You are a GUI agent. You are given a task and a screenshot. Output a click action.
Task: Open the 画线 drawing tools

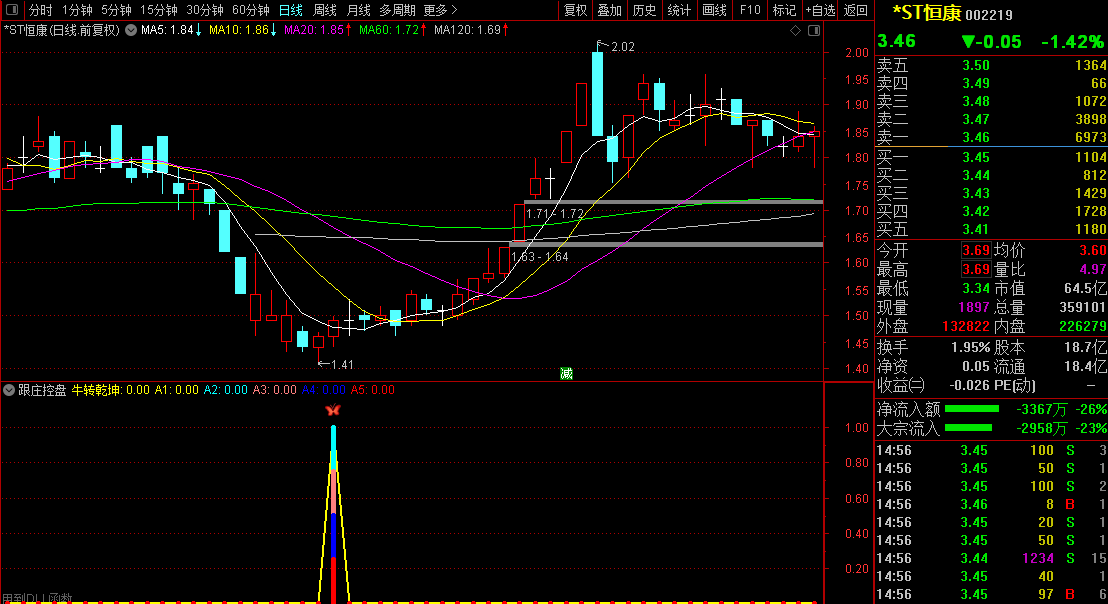(714, 10)
